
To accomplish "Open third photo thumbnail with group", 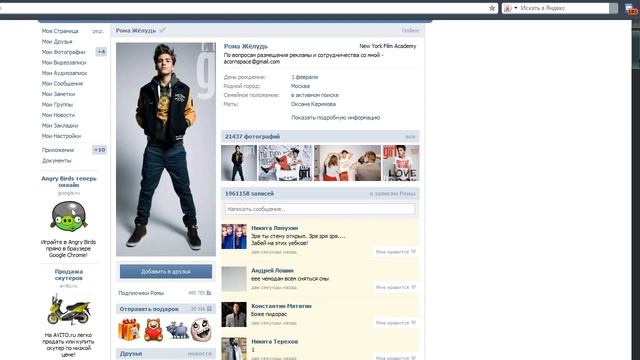I will coord(347,163).
